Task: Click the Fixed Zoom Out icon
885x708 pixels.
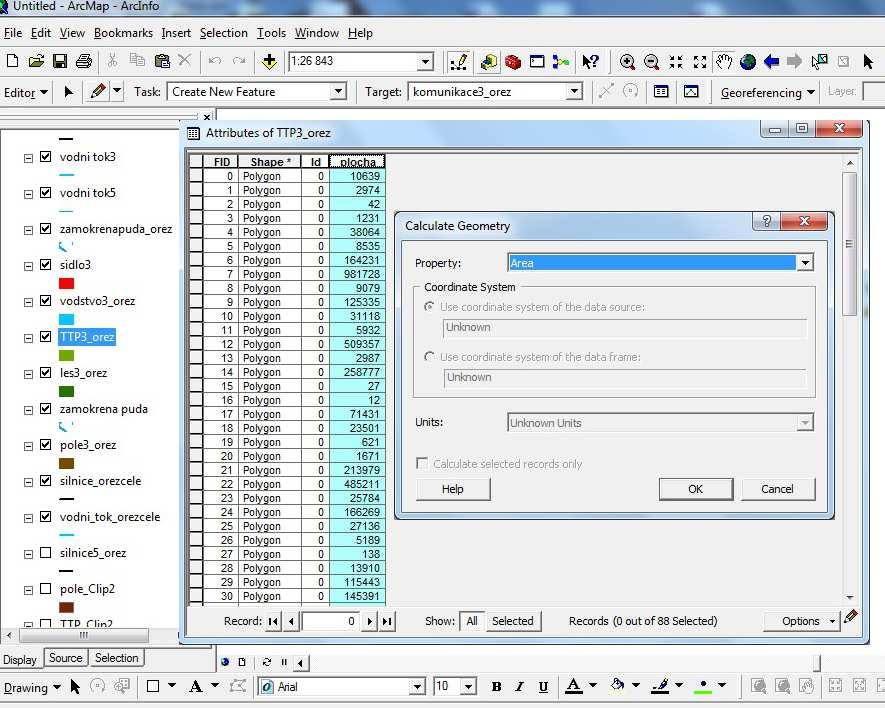Action: pos(700,61)
